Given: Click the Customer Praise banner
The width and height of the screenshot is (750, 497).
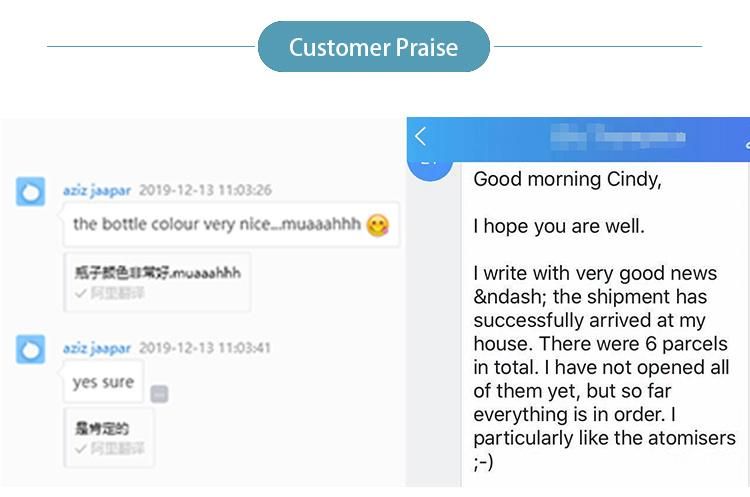Looking at the screenshot, I should (x=374, y=47).
